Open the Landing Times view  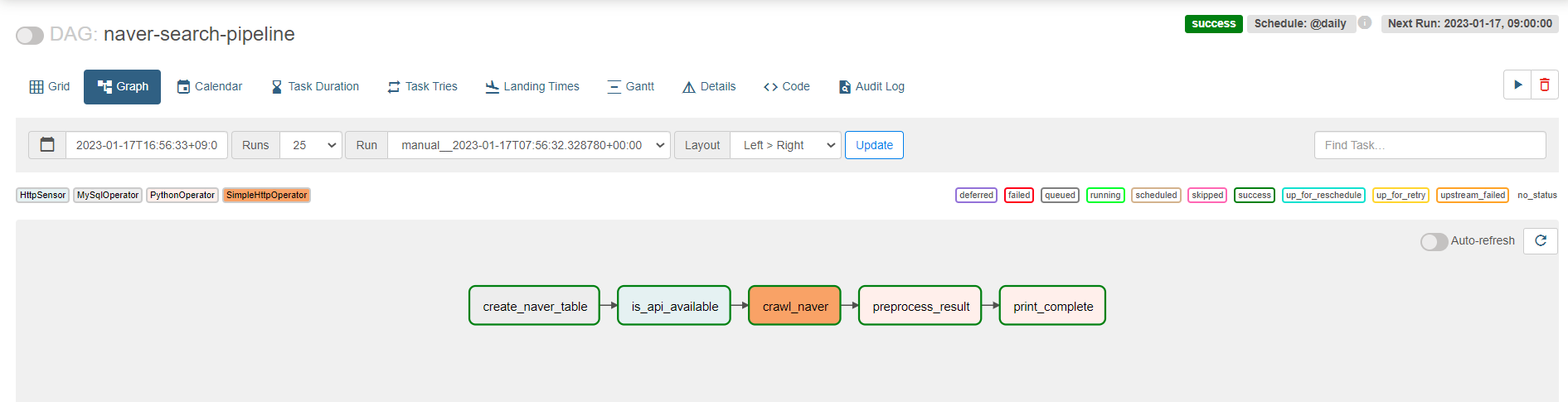tap(532, 86)
